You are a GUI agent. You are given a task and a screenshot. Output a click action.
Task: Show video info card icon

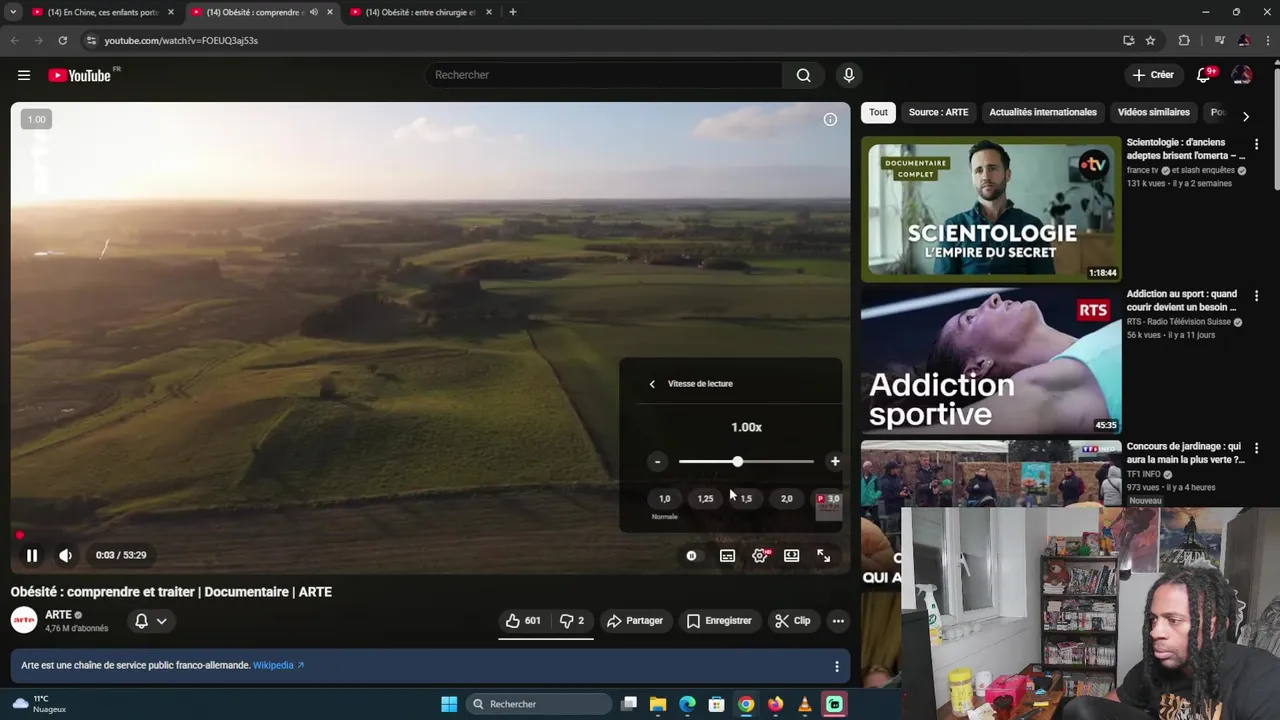click(x=830, y=119)
